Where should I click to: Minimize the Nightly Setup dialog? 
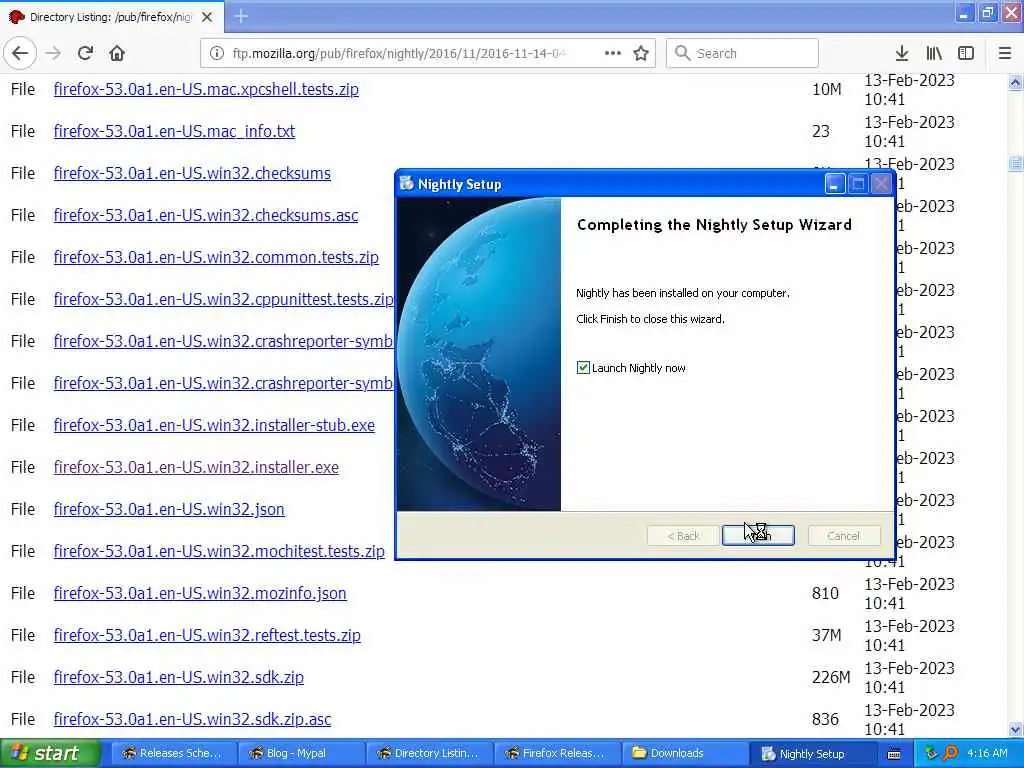tap(835, 184)
